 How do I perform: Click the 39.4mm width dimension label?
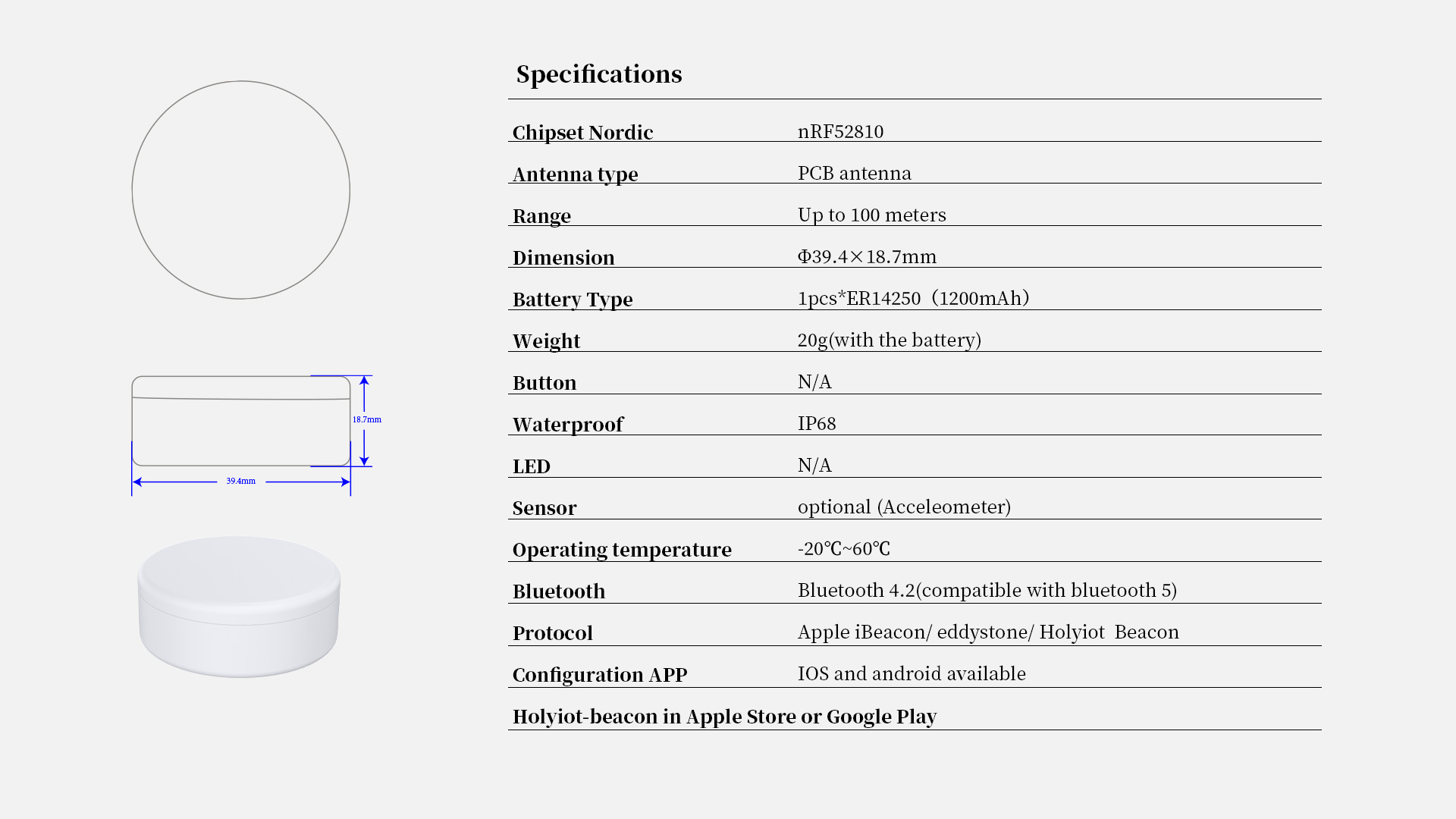click(x=241, y=481)
